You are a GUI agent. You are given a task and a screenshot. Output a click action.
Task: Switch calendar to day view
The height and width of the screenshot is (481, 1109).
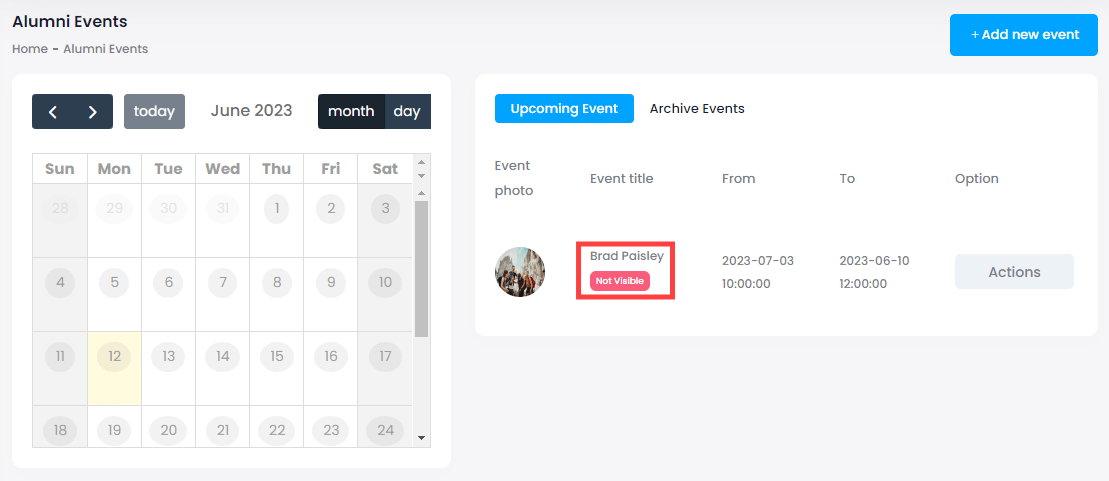click(407, 112)
